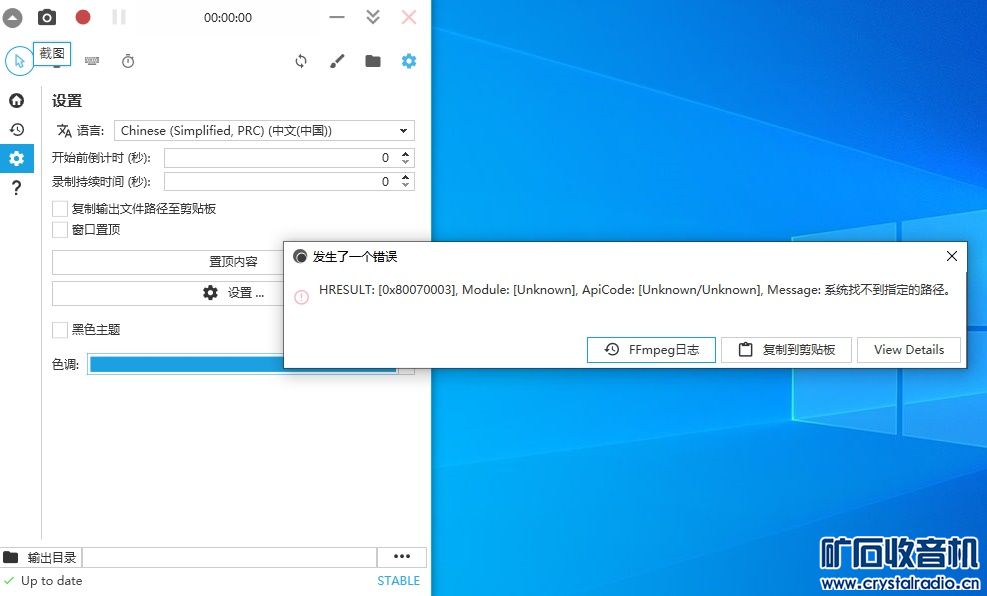Image resolution: width=987 pixels, height=596 pixels.
Task: Decrease the 录制持续时间 value with down arrow
Action: (405, 186)
